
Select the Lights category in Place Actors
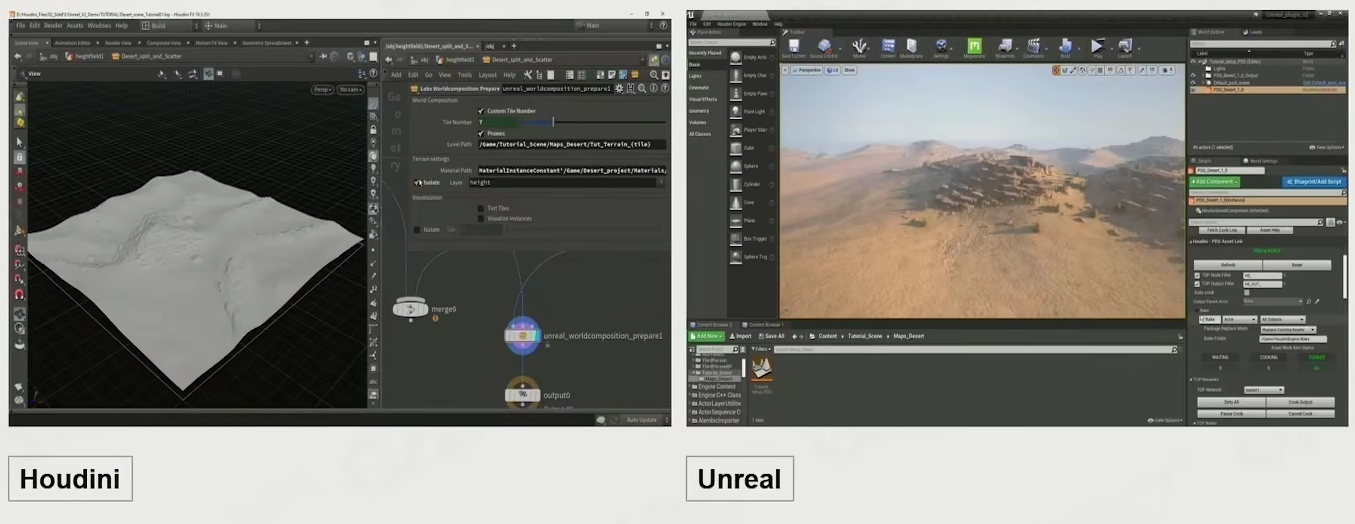click(695, 76)
